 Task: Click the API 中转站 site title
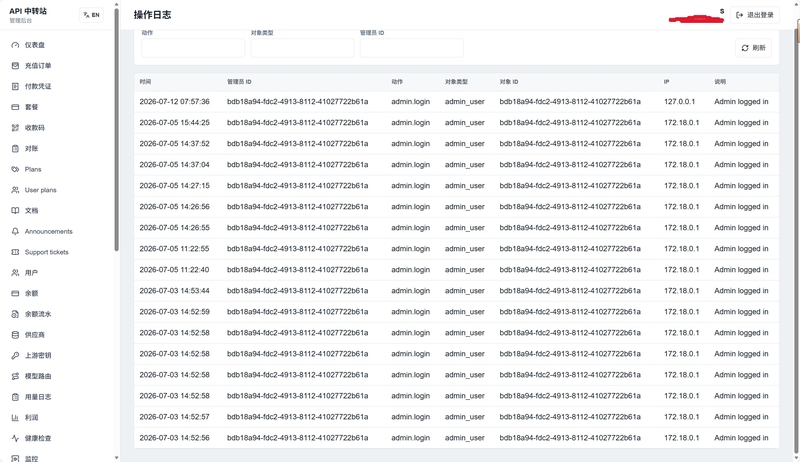28,11
